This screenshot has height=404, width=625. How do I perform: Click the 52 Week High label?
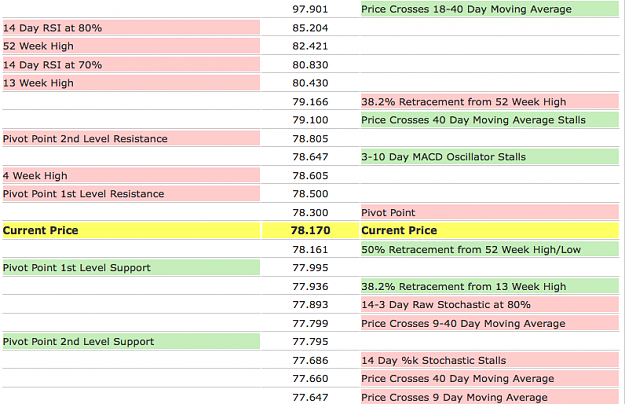[x=38, y=46]
